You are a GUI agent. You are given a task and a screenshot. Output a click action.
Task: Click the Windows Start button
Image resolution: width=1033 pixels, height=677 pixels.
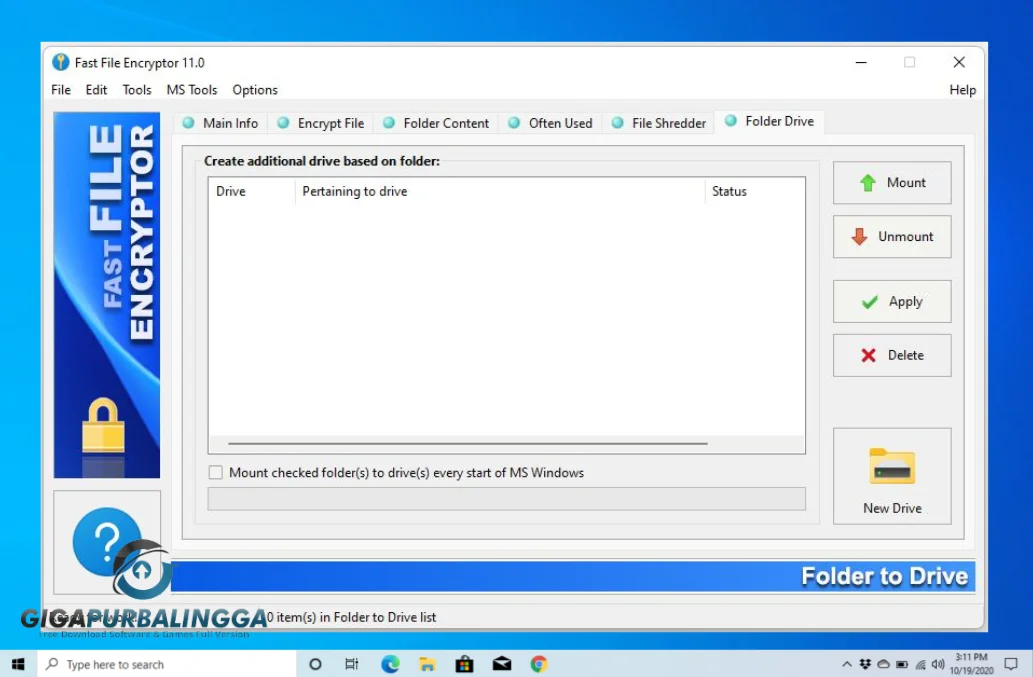(18, 663)
